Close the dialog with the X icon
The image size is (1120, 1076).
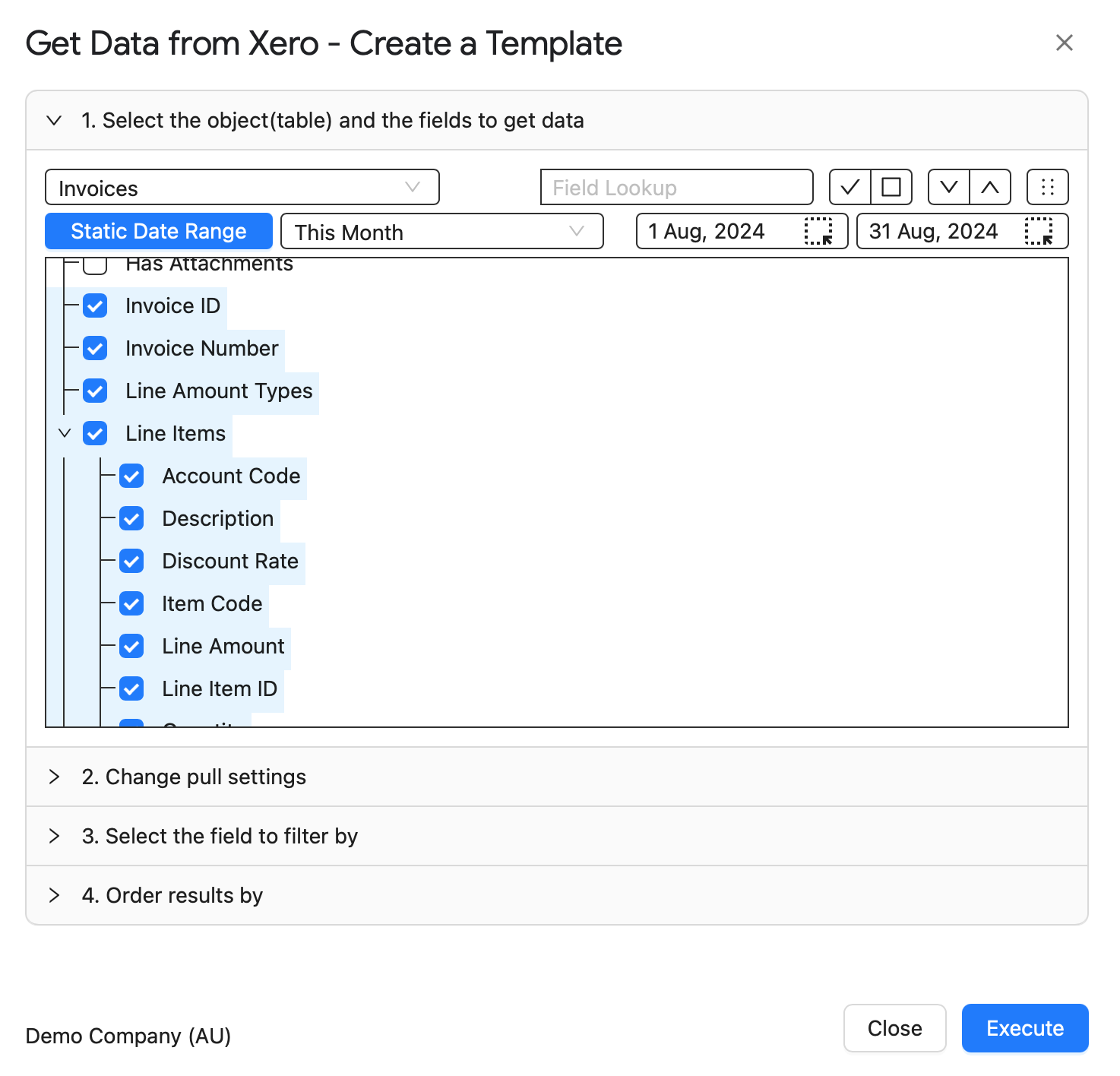1065,43
